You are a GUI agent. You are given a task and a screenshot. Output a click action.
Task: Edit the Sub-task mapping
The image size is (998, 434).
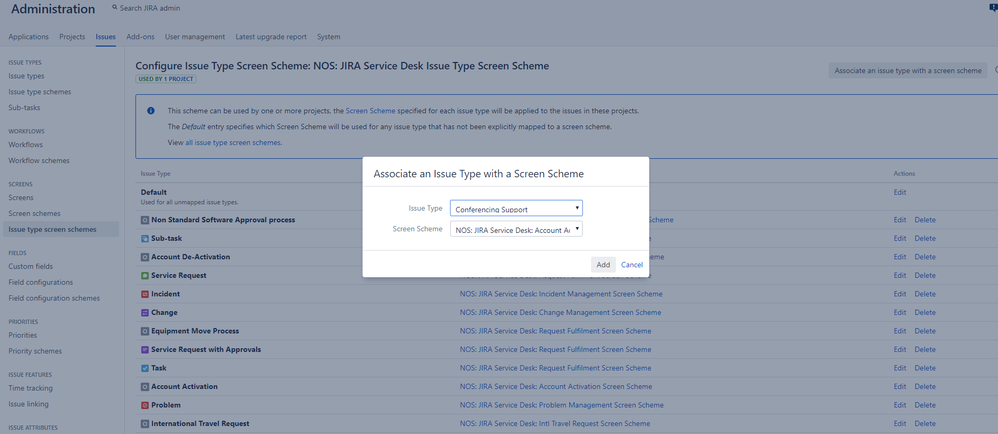pos(900,239)
